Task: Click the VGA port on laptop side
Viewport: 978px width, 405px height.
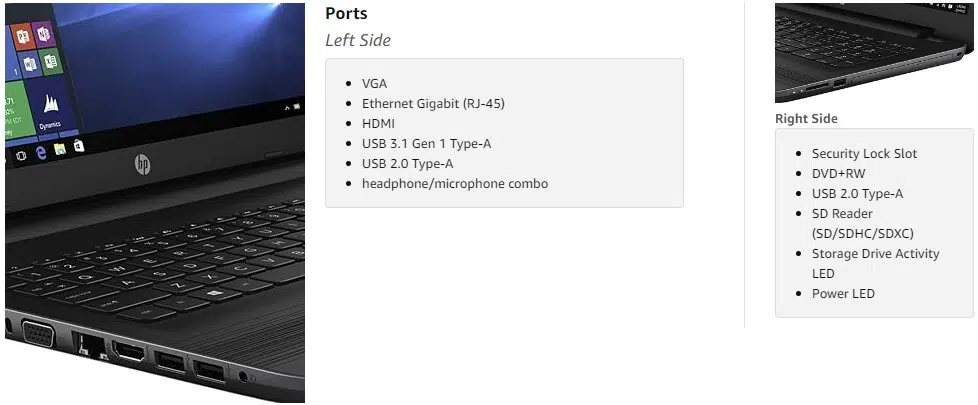Action: pyautogui.click(x=38, y=336)
